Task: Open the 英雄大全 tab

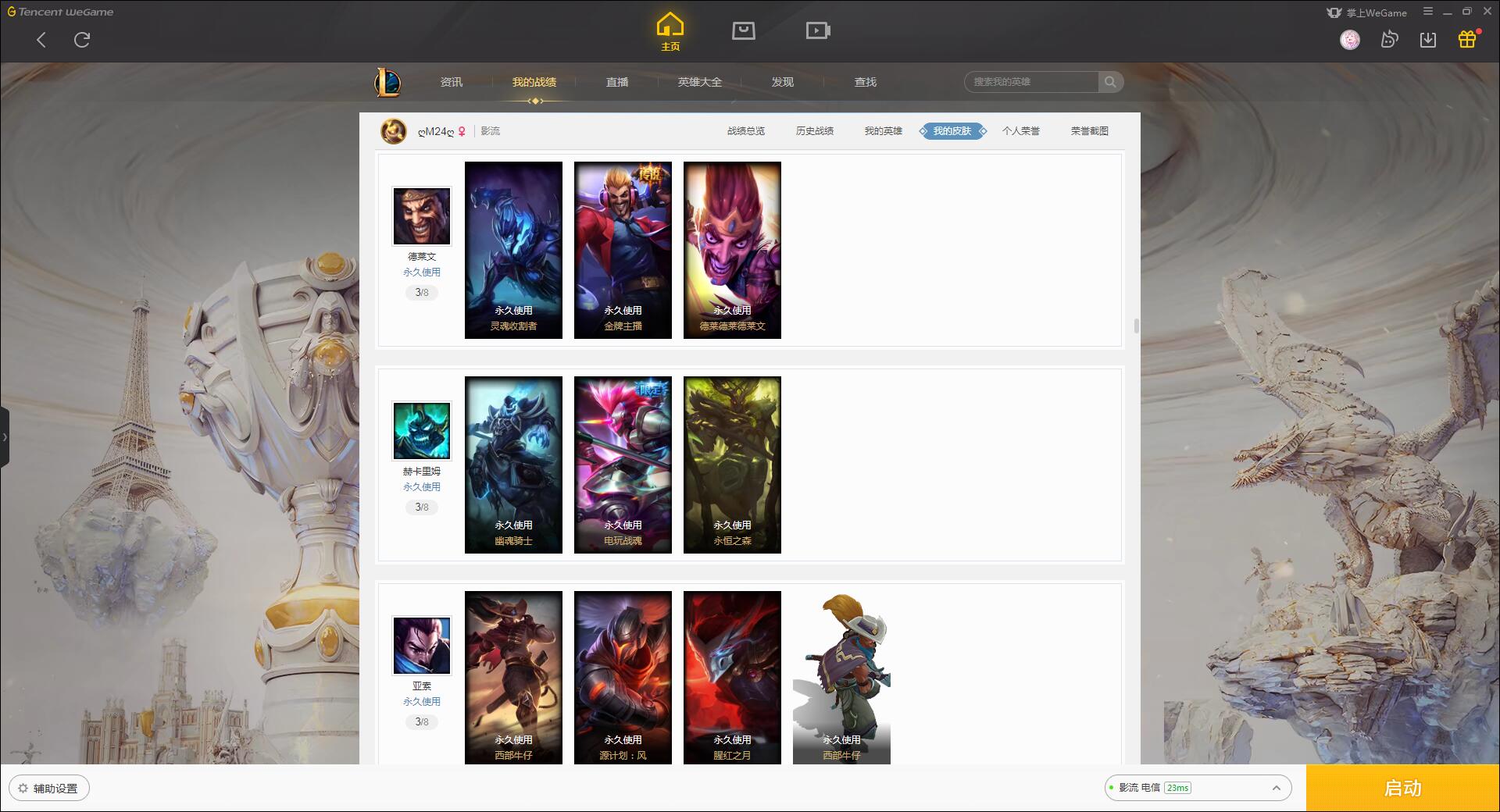Action: coord(700,82)
